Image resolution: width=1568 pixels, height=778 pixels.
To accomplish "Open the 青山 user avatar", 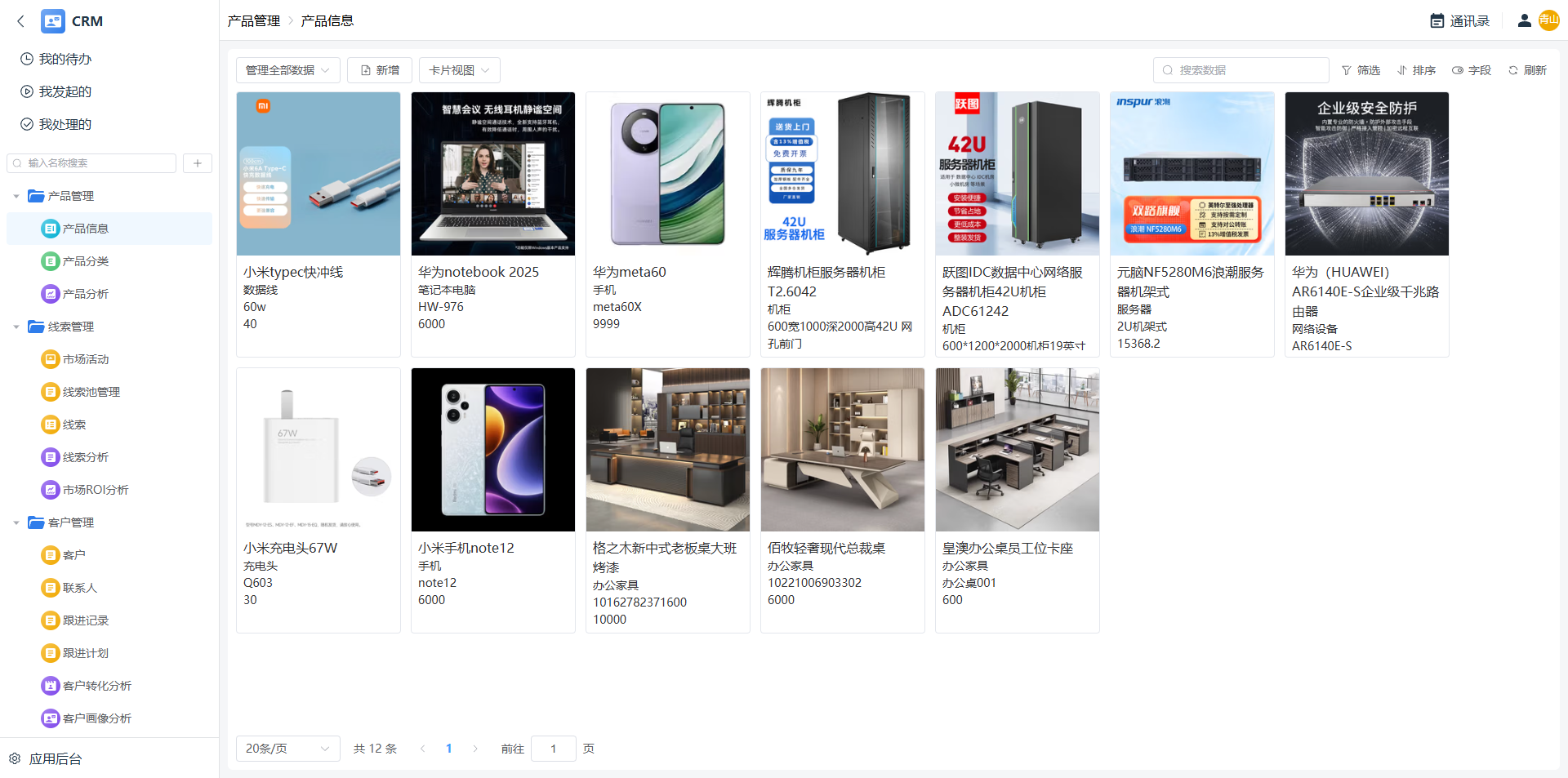I will pyautogui.click(x=1548, y=20).
